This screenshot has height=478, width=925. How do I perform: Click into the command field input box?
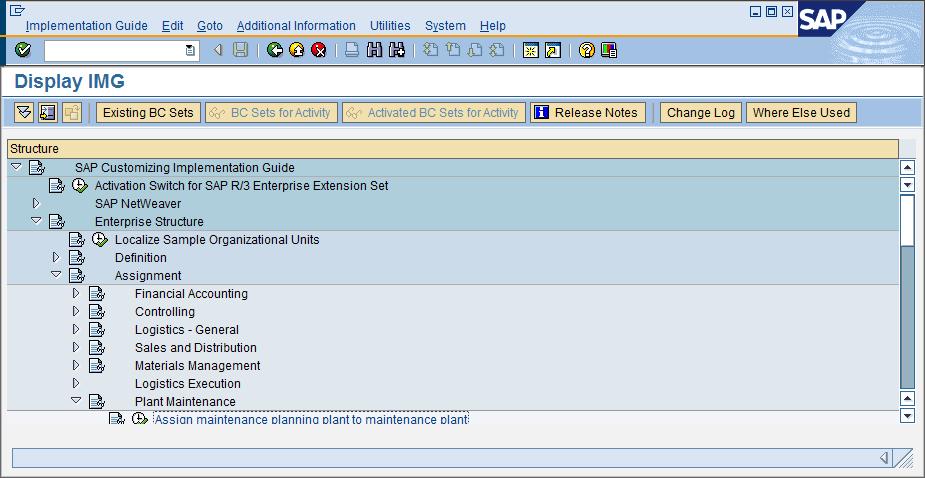(114, 51)
